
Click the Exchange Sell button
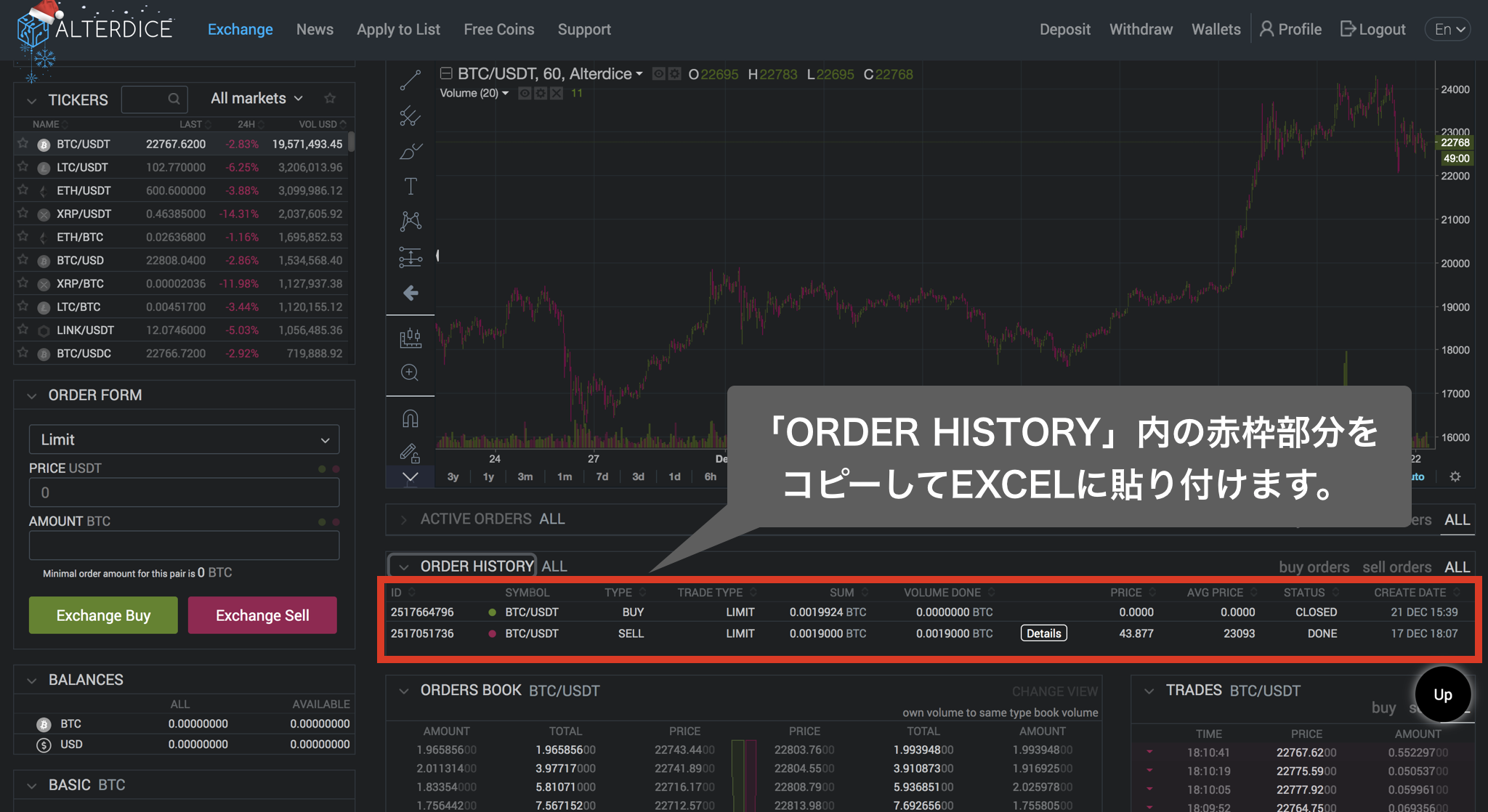(262, 615)
